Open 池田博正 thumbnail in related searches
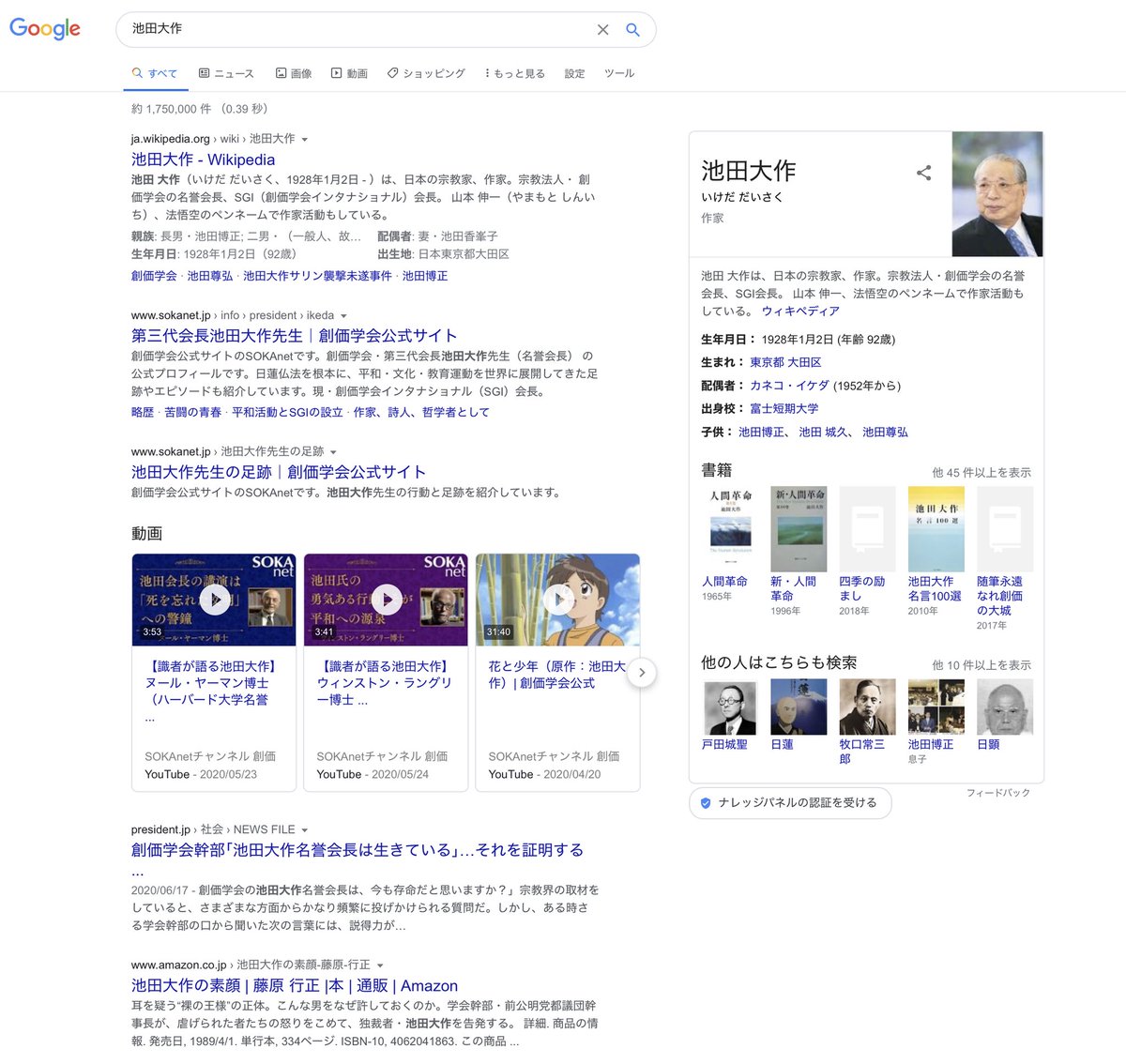The height and width of the screenshot is (1064, 1126). pos(936,707)
